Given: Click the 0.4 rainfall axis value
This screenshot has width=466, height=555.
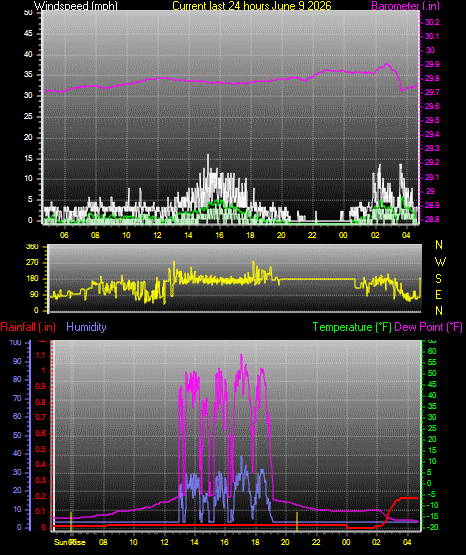Looking at the screenshot, I should click(41, 464).
